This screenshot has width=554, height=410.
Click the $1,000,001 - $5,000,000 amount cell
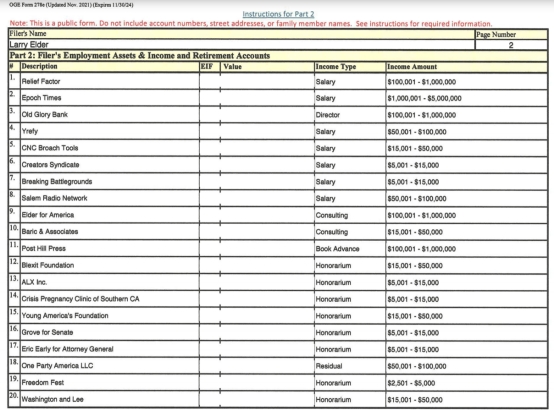467,98
